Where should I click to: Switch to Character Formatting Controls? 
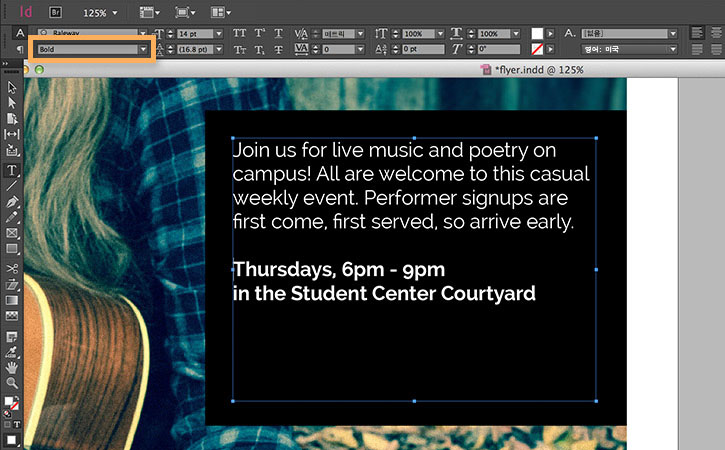point(19,33)
